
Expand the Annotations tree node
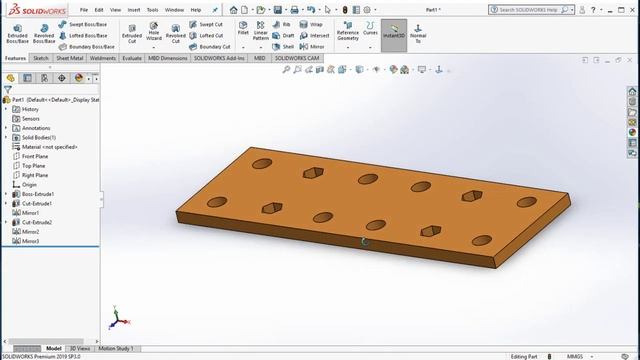point(6,128)
